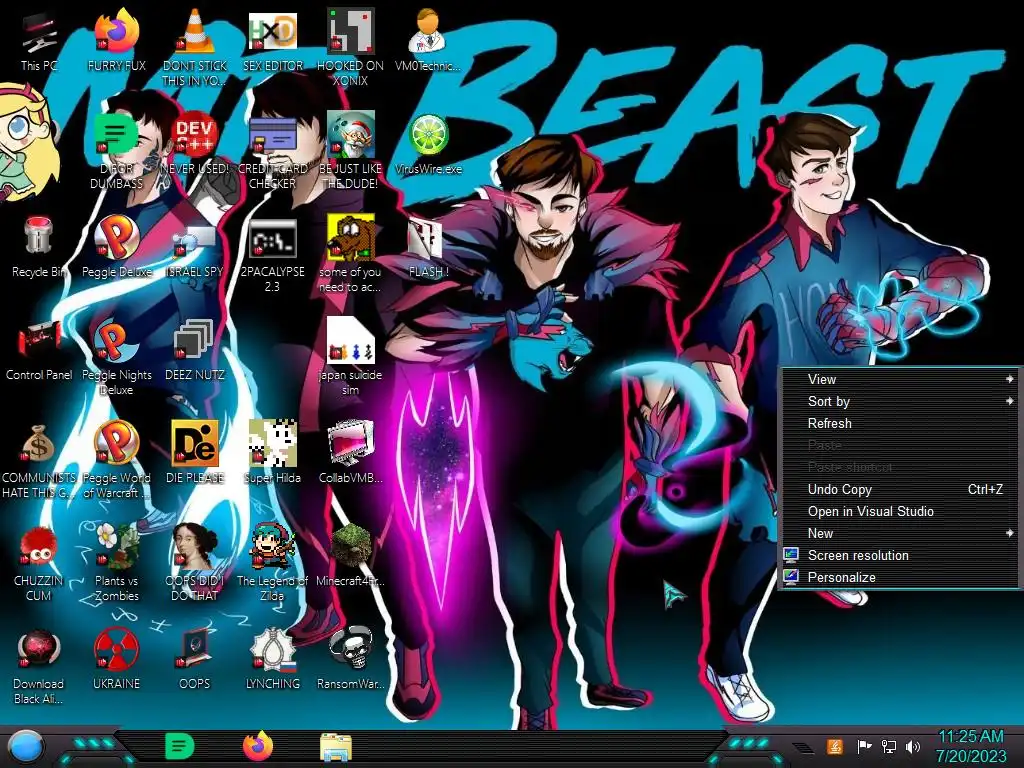The width and height of the screenshot is (1024, 768).
Task: Open network tray icon
Action: (x=889, y=746)
